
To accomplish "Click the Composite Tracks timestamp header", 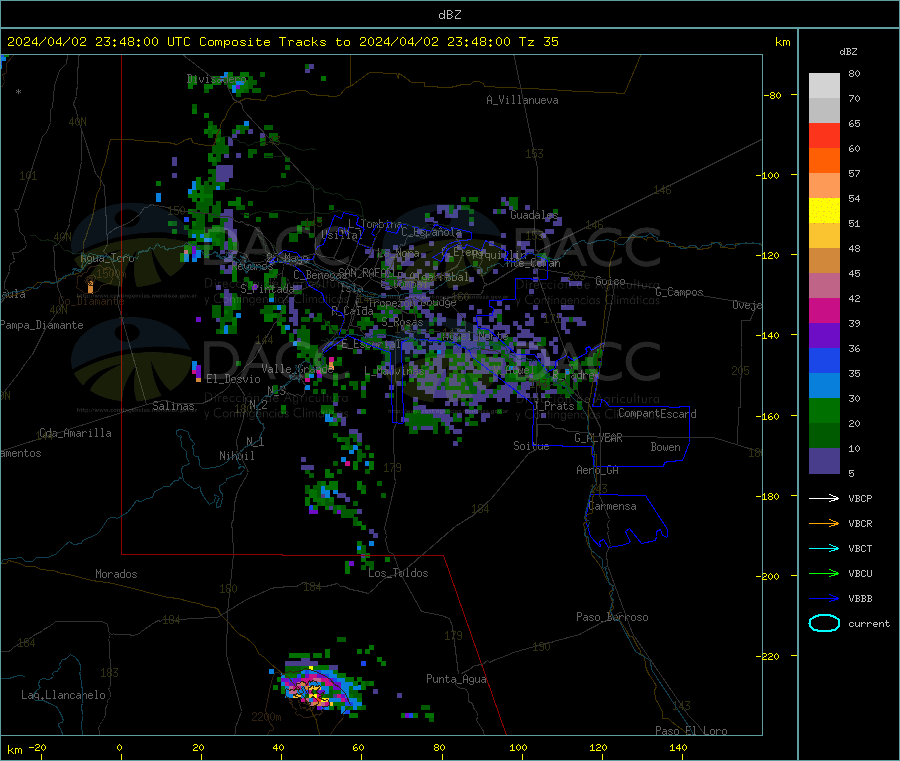I will coord(283,42).
